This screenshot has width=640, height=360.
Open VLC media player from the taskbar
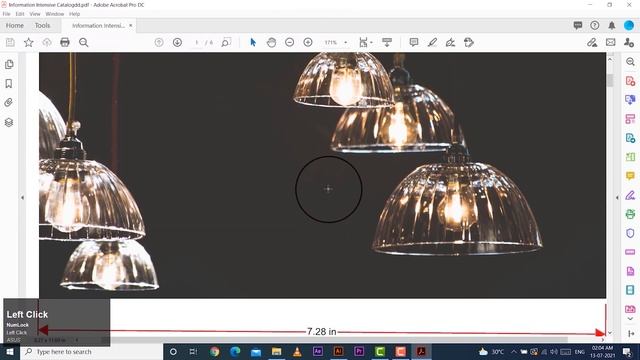[x=297, y=351]
